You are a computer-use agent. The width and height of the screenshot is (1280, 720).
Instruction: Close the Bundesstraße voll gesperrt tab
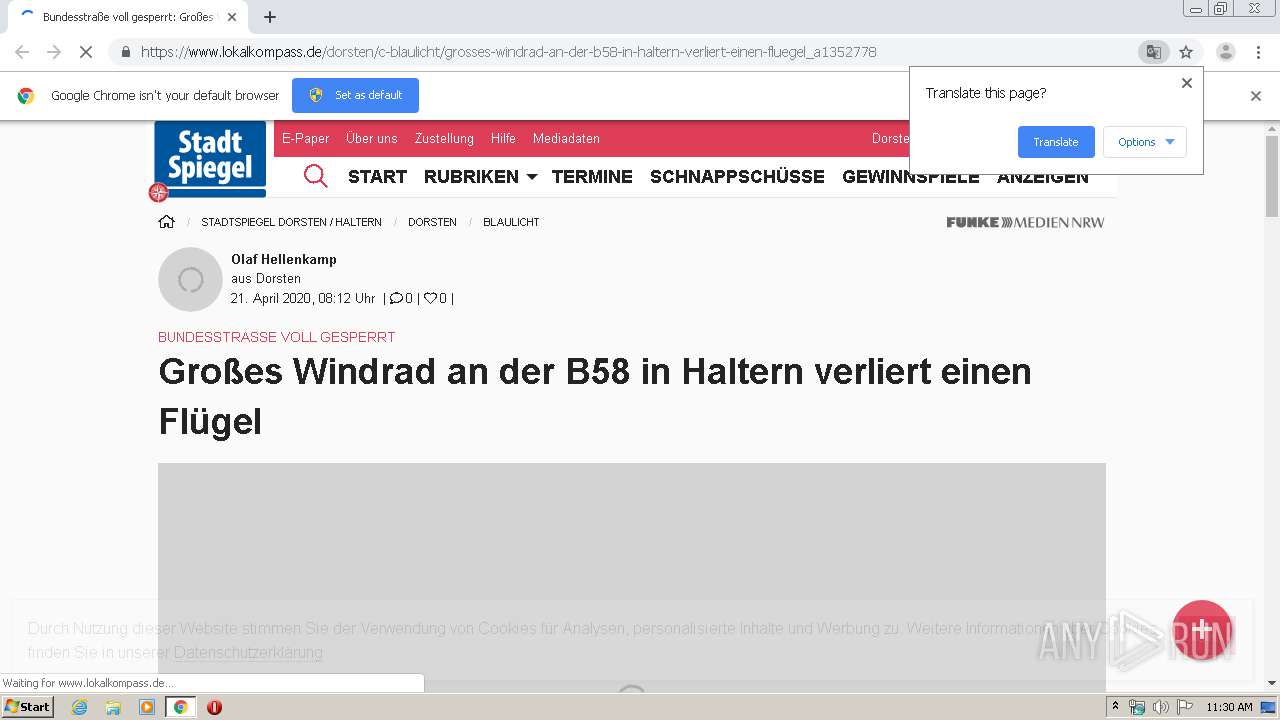[232, 17]
